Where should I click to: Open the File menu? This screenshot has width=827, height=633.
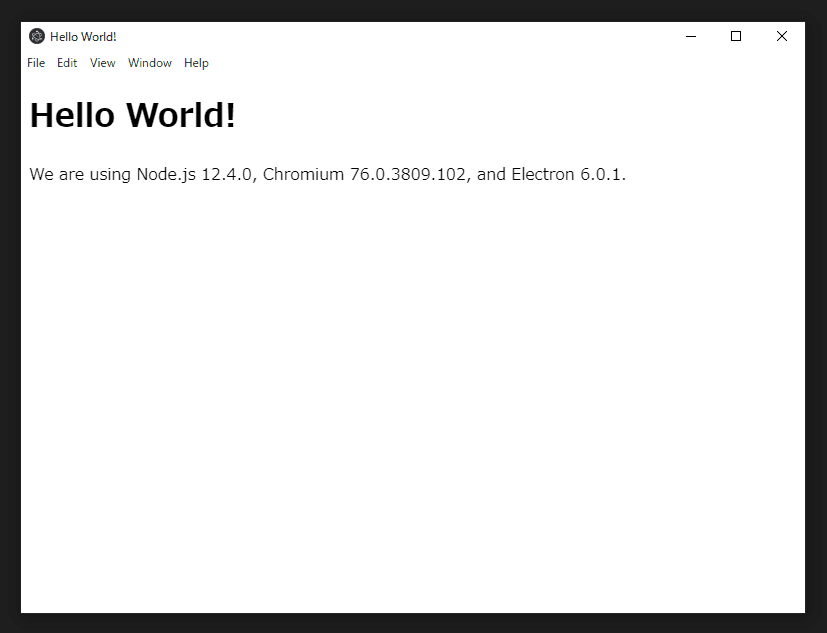point(36,63)
